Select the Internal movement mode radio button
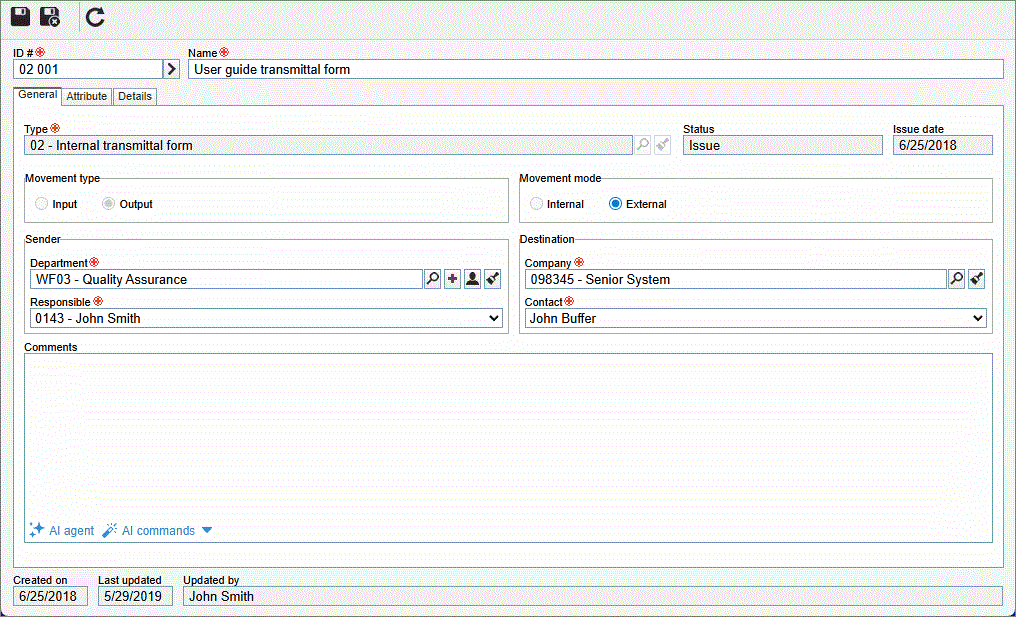This screenshot has width=1016, height=617. (x=537, y=204)
